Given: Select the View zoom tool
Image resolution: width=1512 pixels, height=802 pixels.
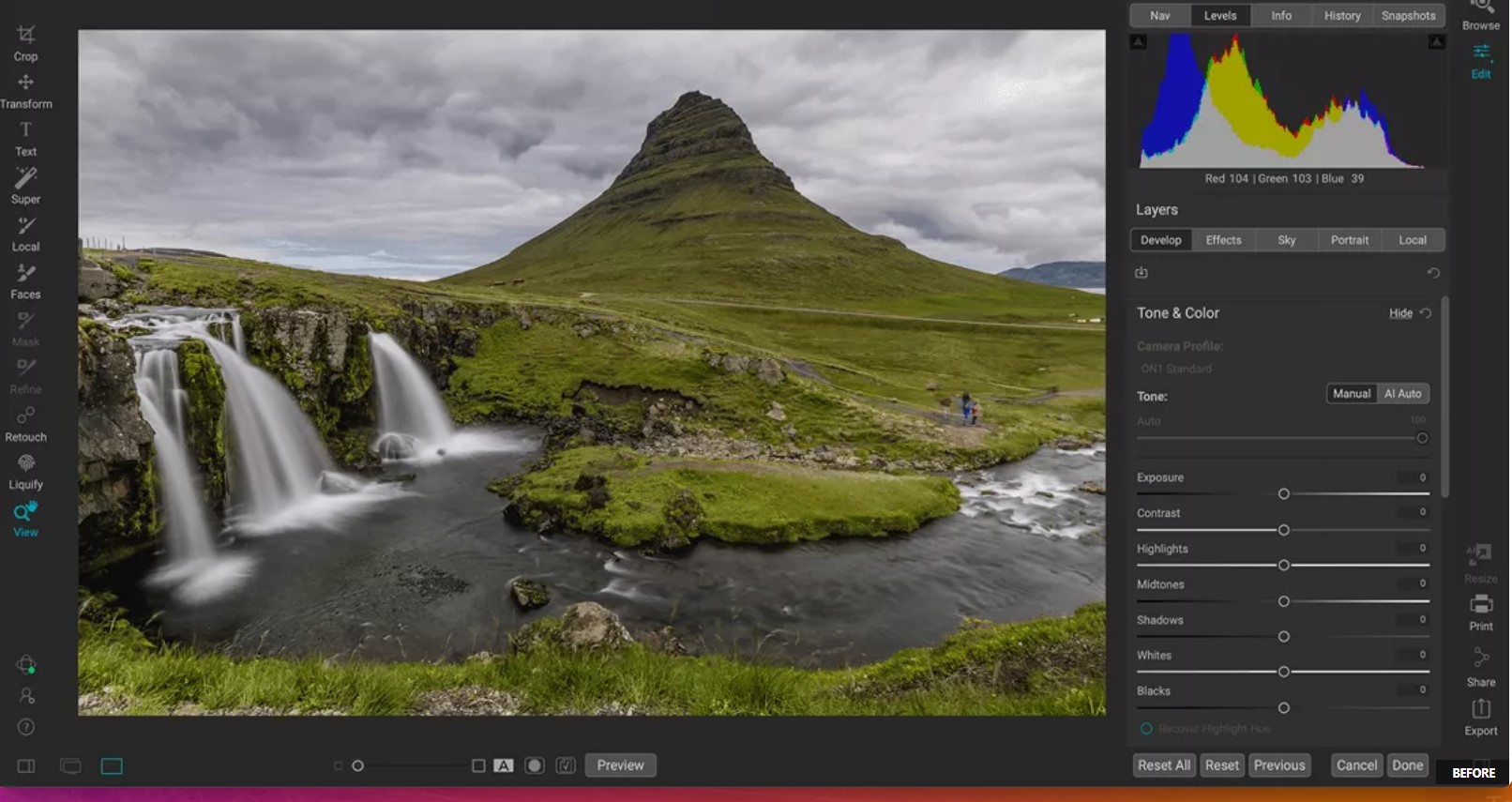Looking at the screenshot, I should [x=25, y=520].
